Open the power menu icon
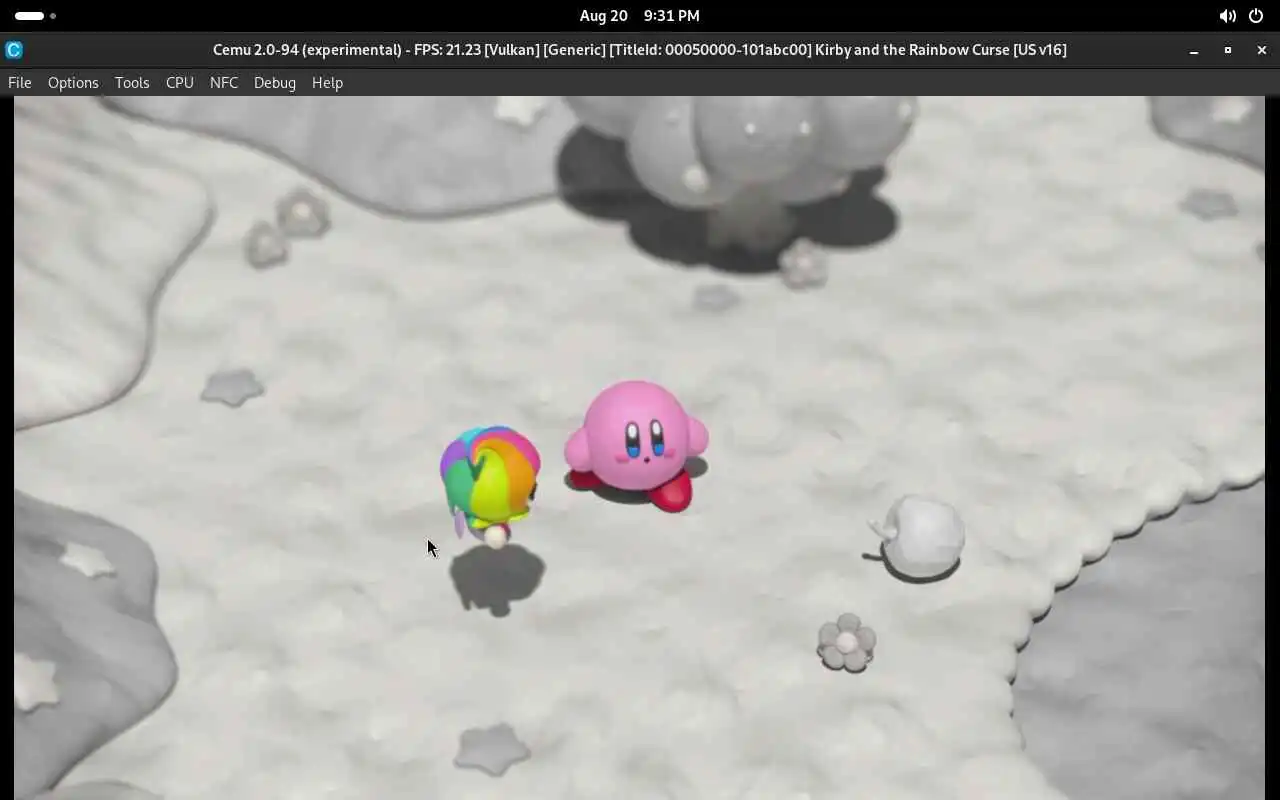The width and height of the screenshot is (1280, 800). (x=1256, y=16)
